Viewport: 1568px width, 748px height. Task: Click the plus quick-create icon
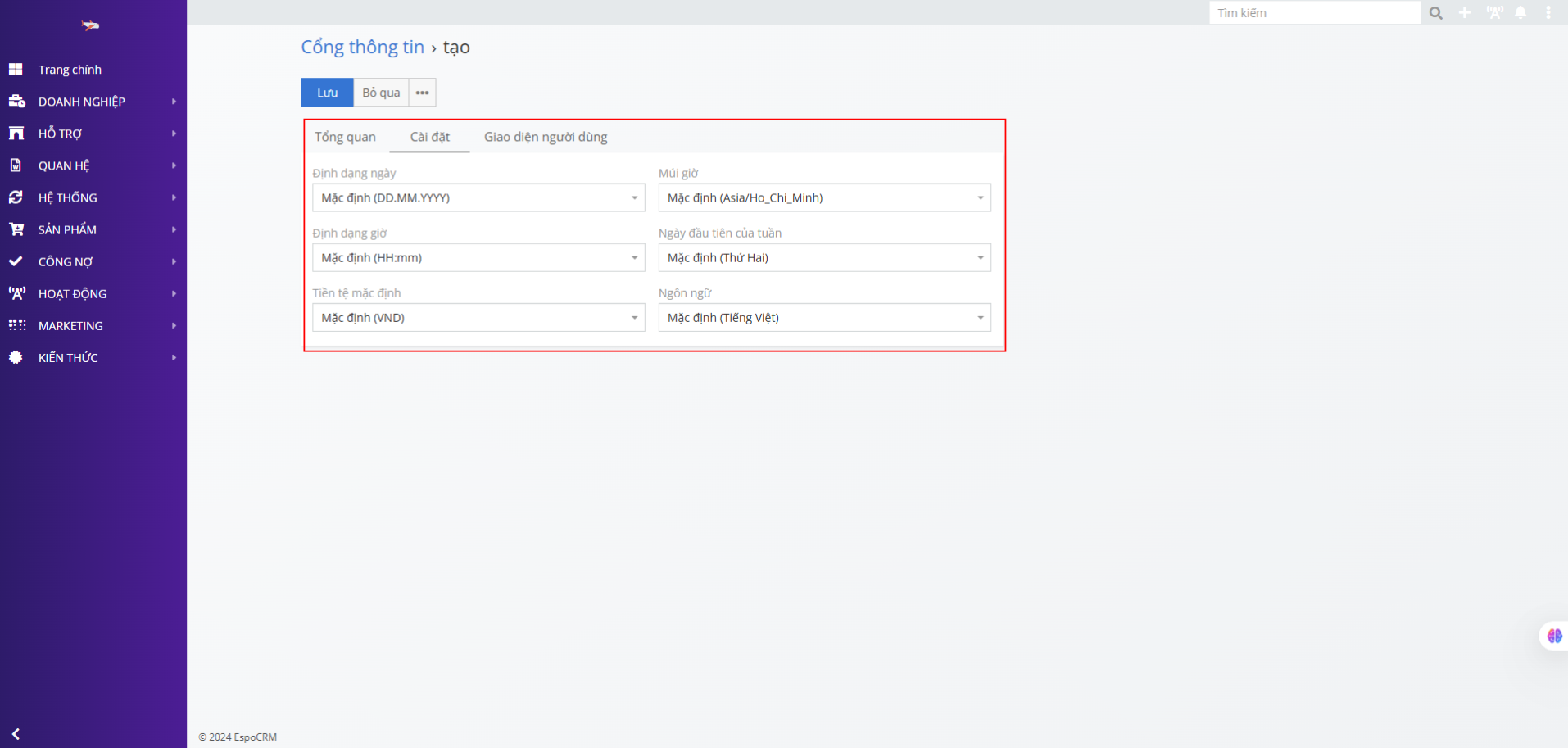(1465, 13)
